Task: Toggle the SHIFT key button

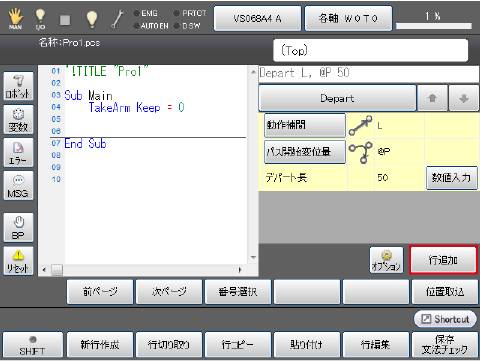Action: (32, 345)
